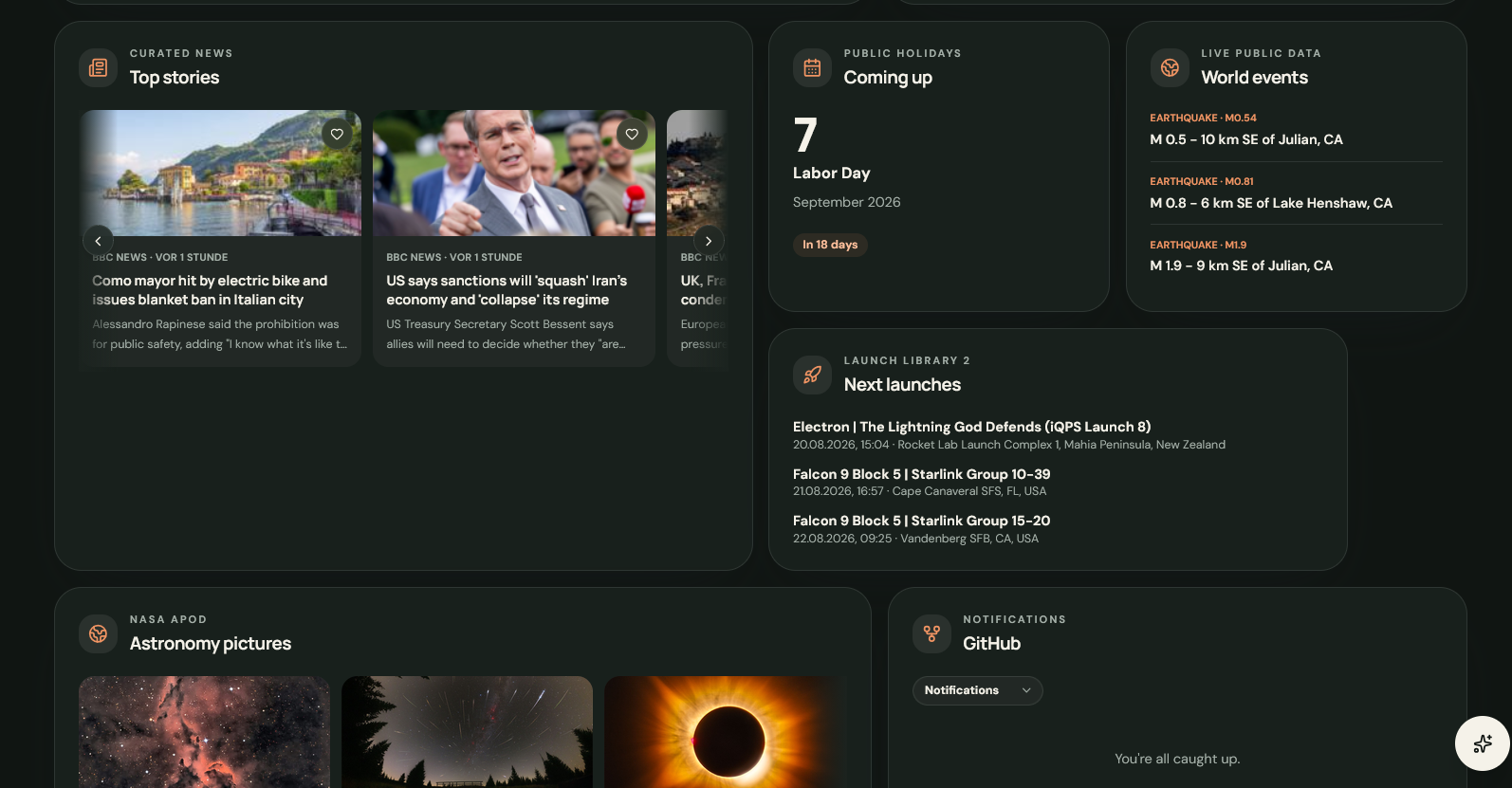Click the 'World events' heading

click(x=1255, y=78)
